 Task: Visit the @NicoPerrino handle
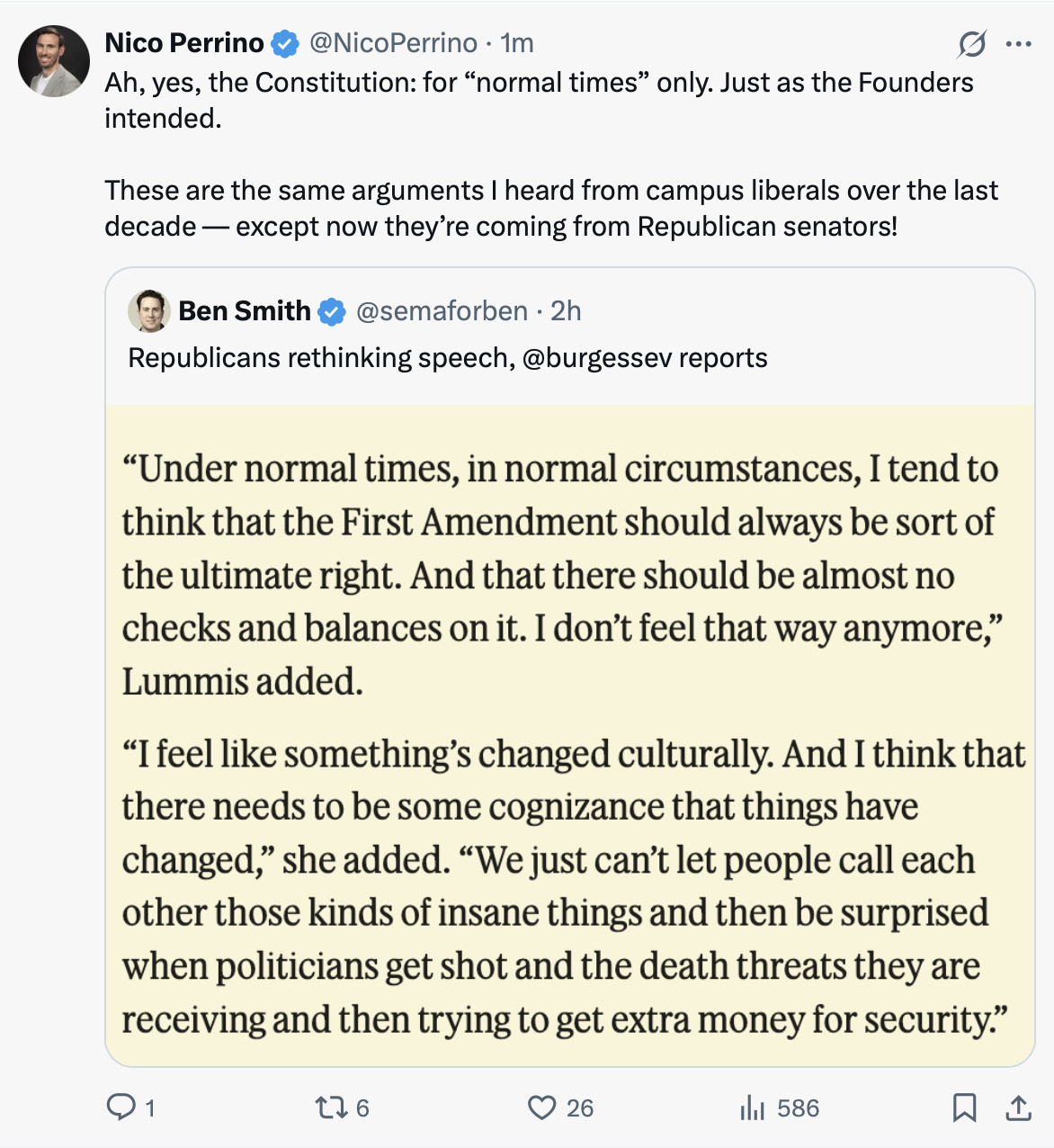(x=393, y=43)
